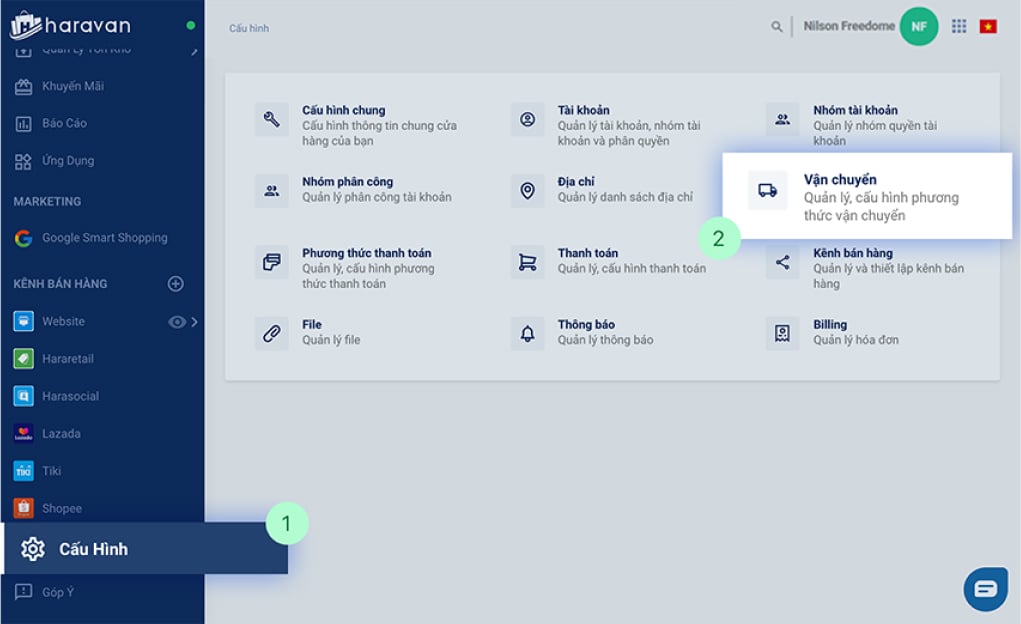The image size is (1021, 624).
Task: Open the chat support bubble
Action: pyautogui.click(x=986, y=589)
